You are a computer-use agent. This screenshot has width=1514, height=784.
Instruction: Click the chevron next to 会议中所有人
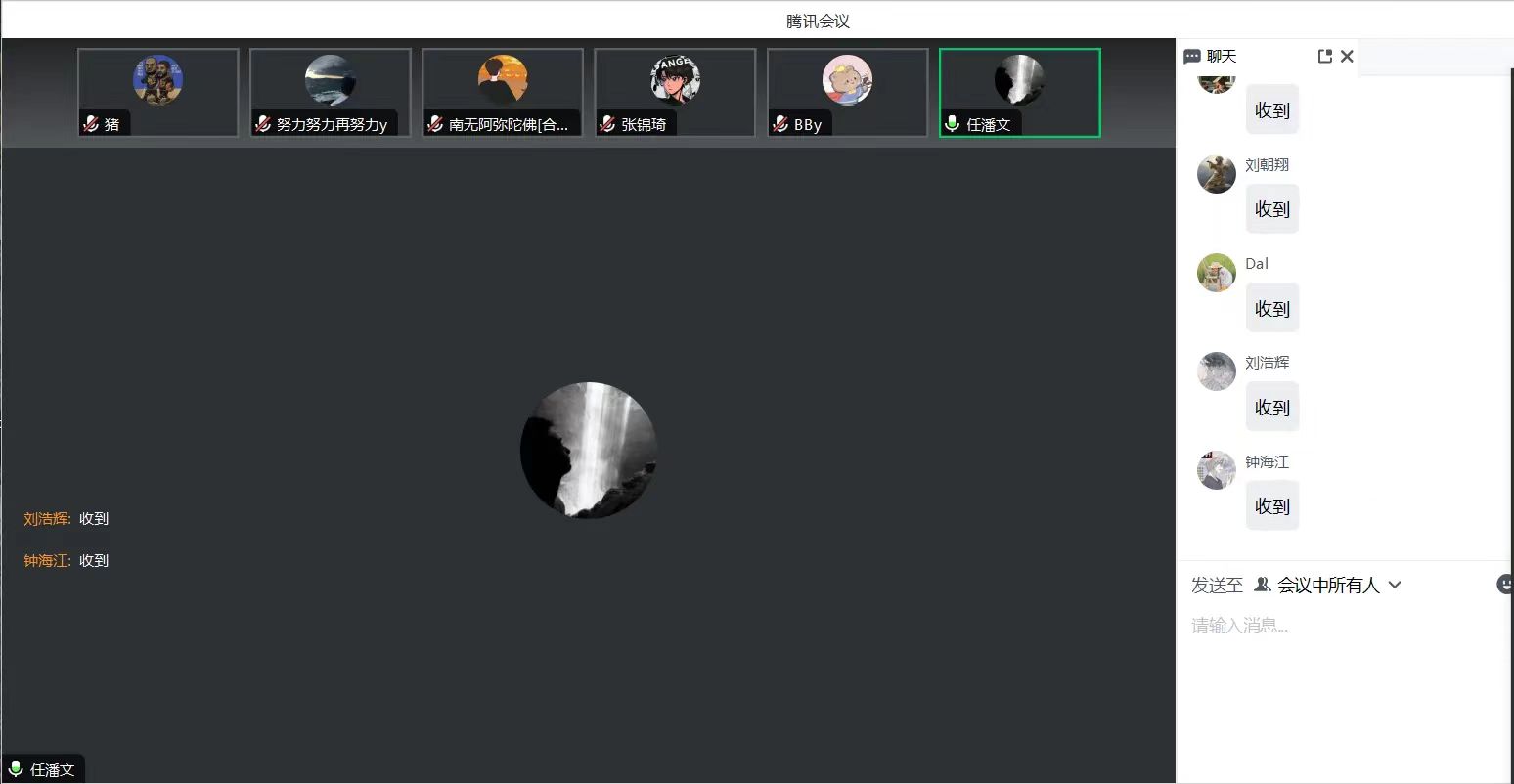[x=1395, y=585]
